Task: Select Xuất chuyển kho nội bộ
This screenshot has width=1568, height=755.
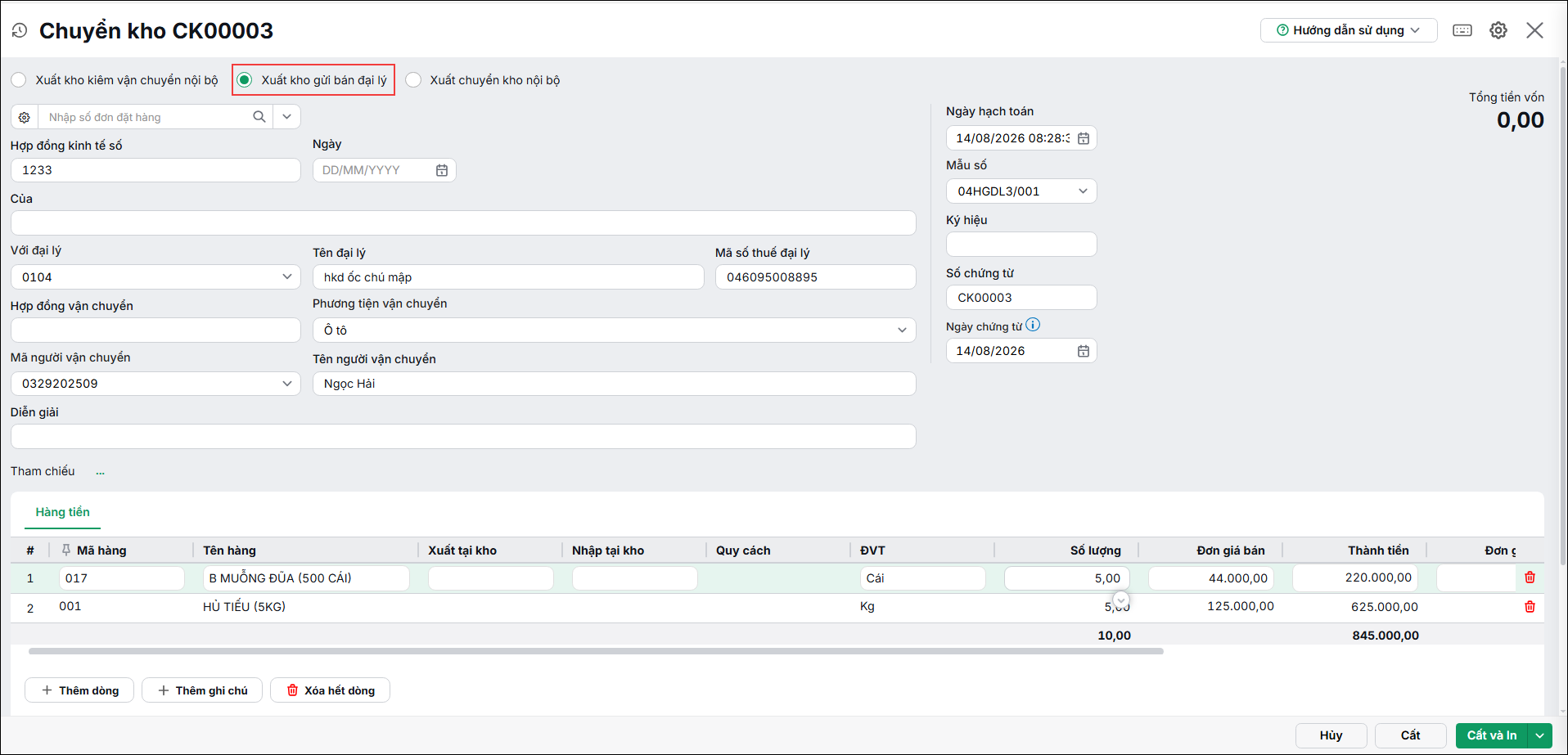Action: click(413, 80)
